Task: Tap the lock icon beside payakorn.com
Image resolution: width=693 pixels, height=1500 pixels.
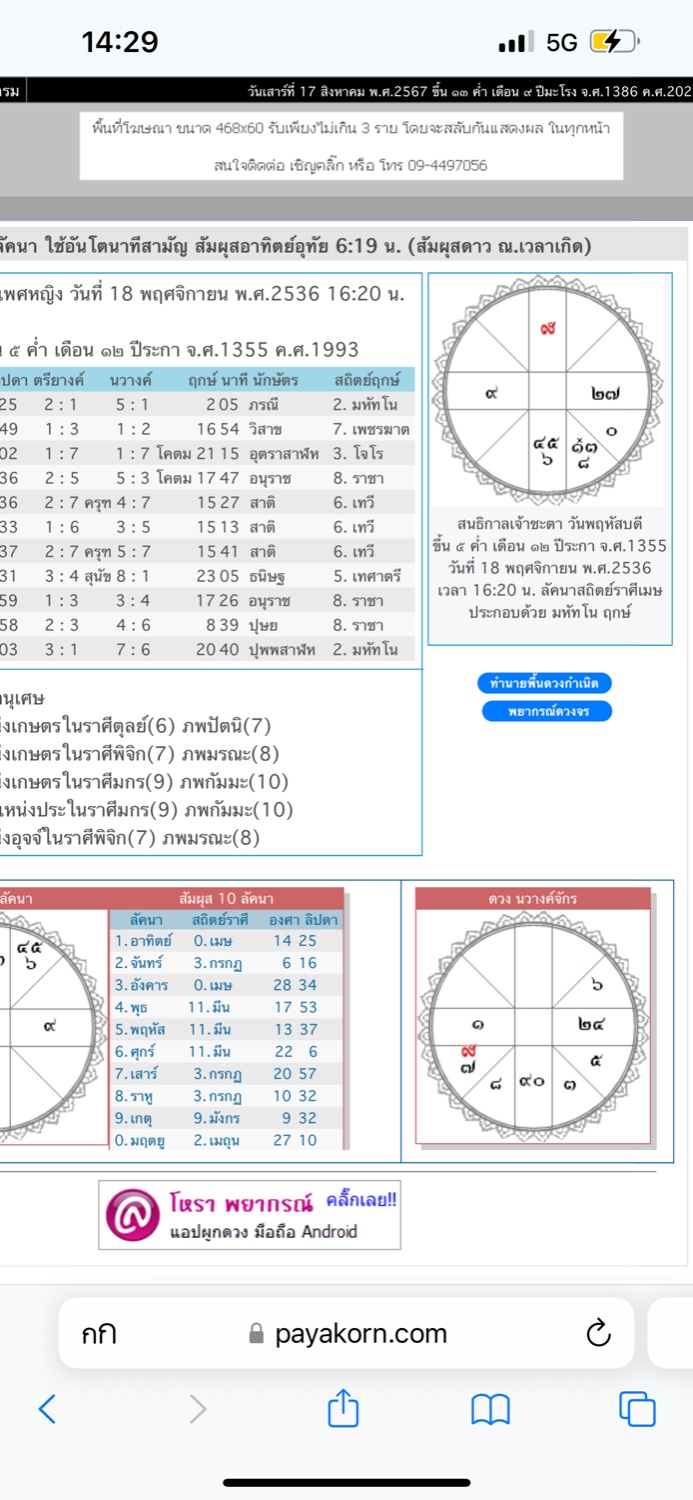Action: (256, 1334)
